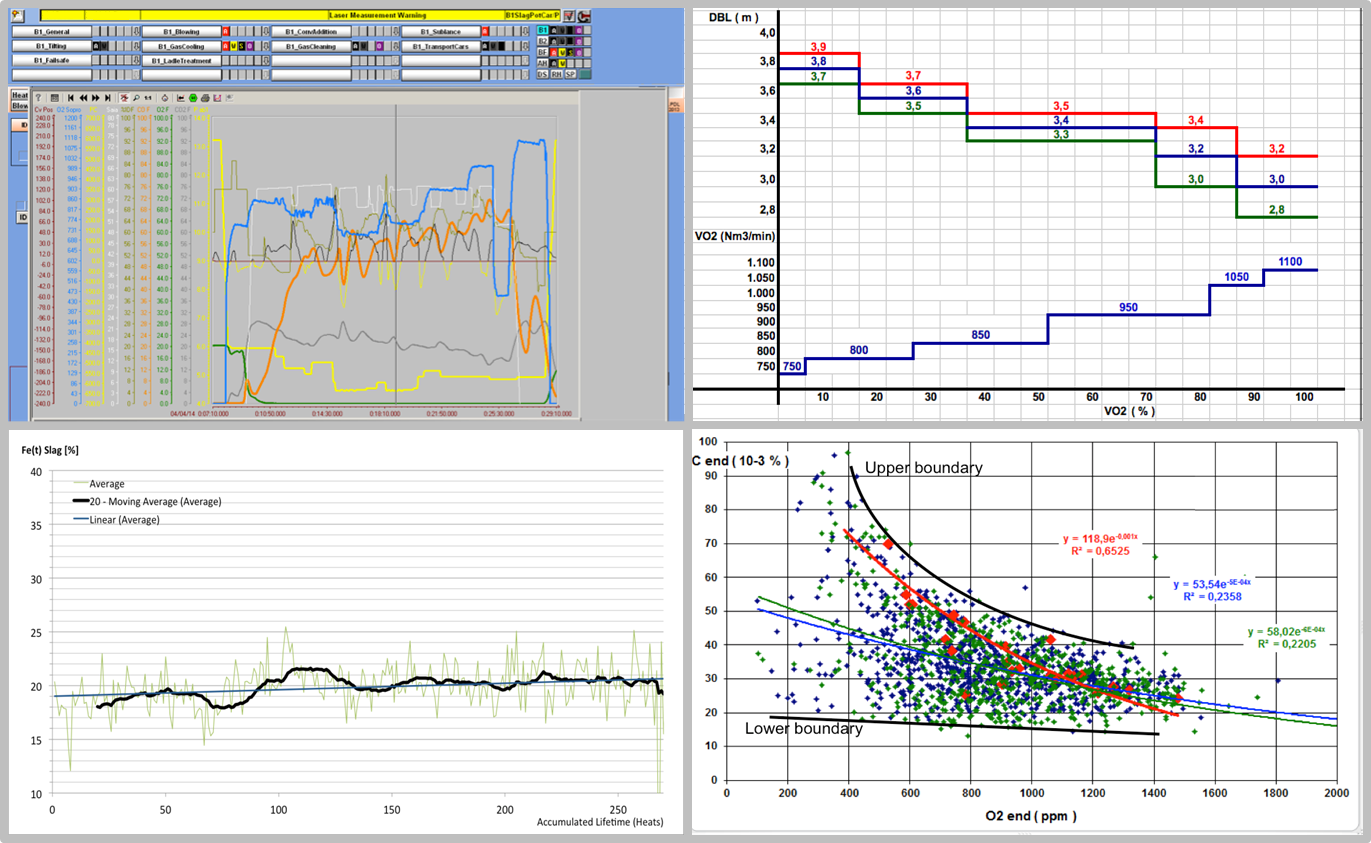Acknowledge alarm with the checkmark icon
Viewport: 1371px width, 843px height.
tap(569, 16)
